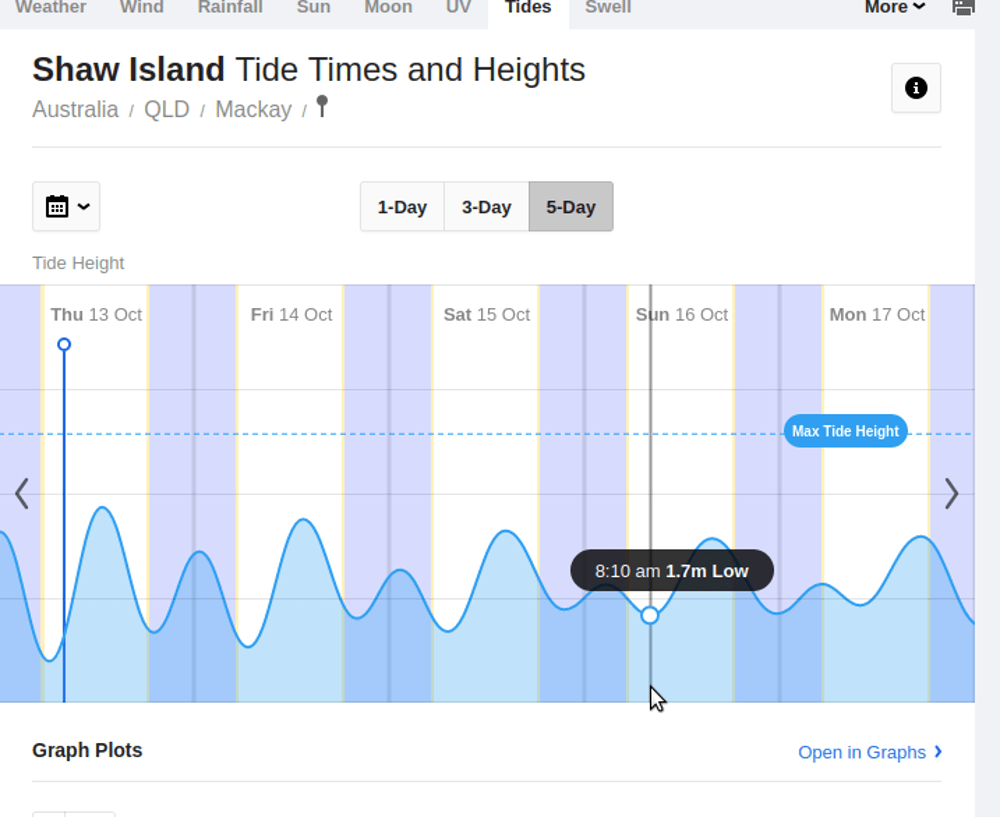Follow the QLD breadcrumb link

(166, 110)
